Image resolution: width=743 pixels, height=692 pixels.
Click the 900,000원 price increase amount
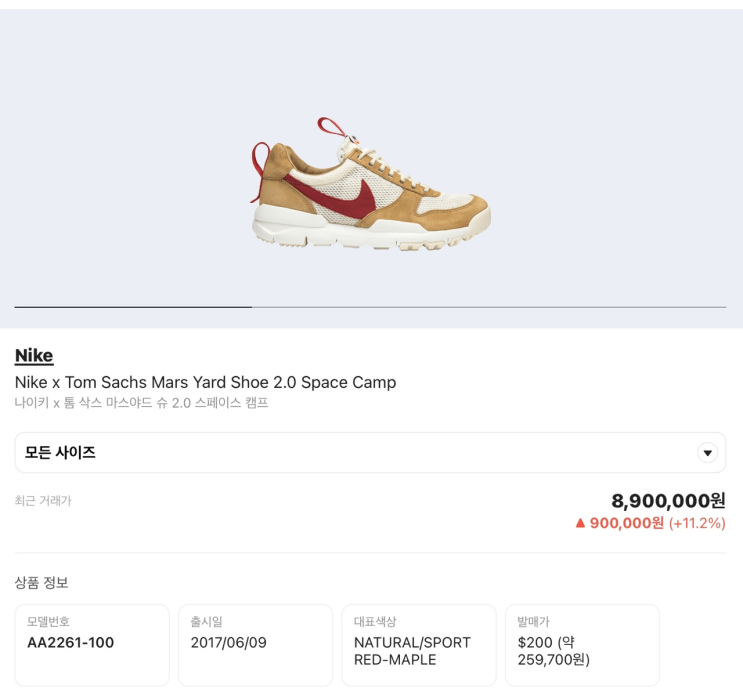pos(626,523)
